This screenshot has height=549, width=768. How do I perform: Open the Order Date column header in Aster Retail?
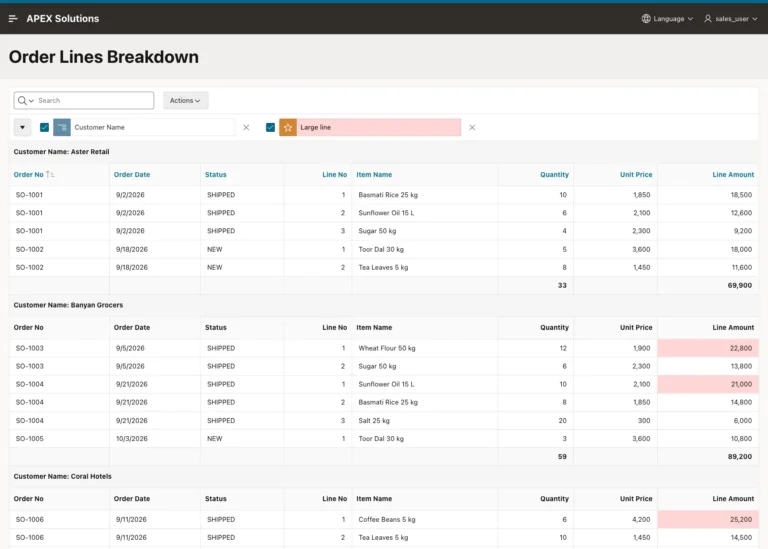[x=132, y=174]
